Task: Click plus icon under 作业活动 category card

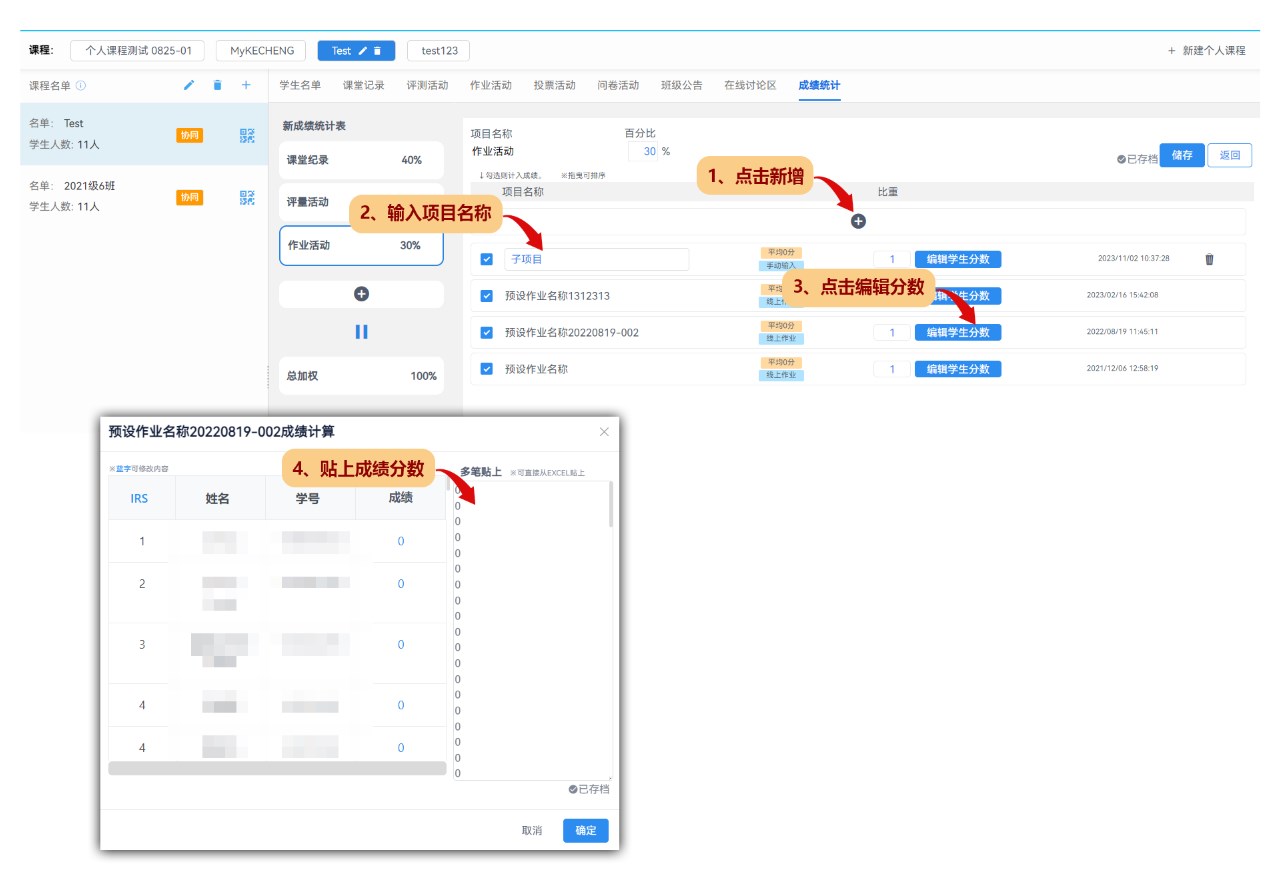Action: 361,294
